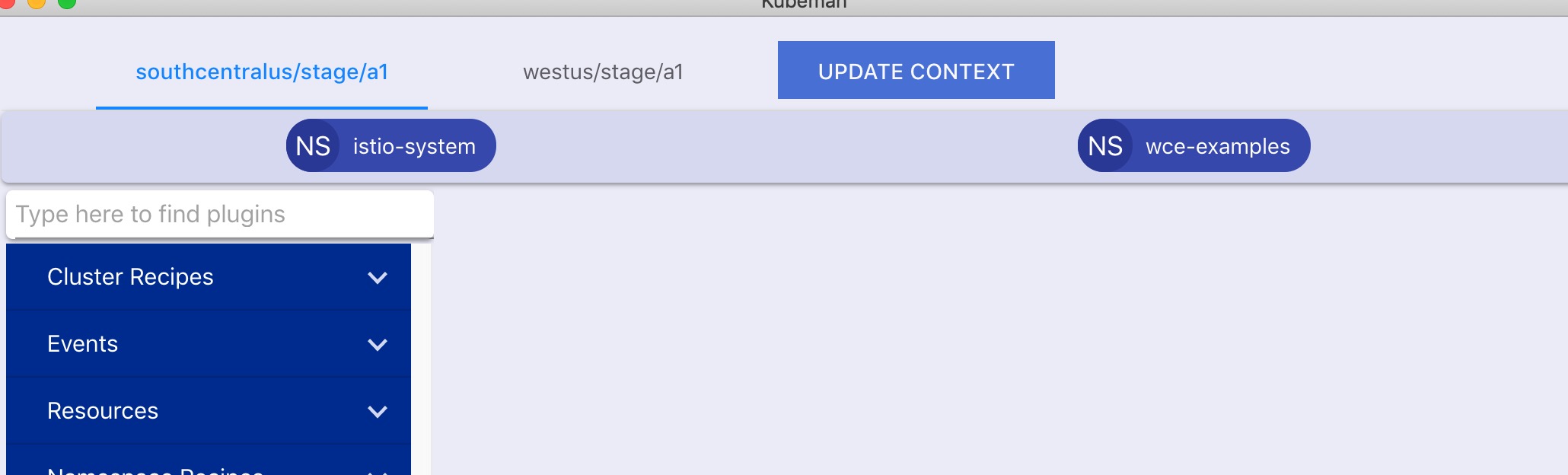The image size is (1568, 475).
Task: Open the Events panel header
Action: click(209, 344)
